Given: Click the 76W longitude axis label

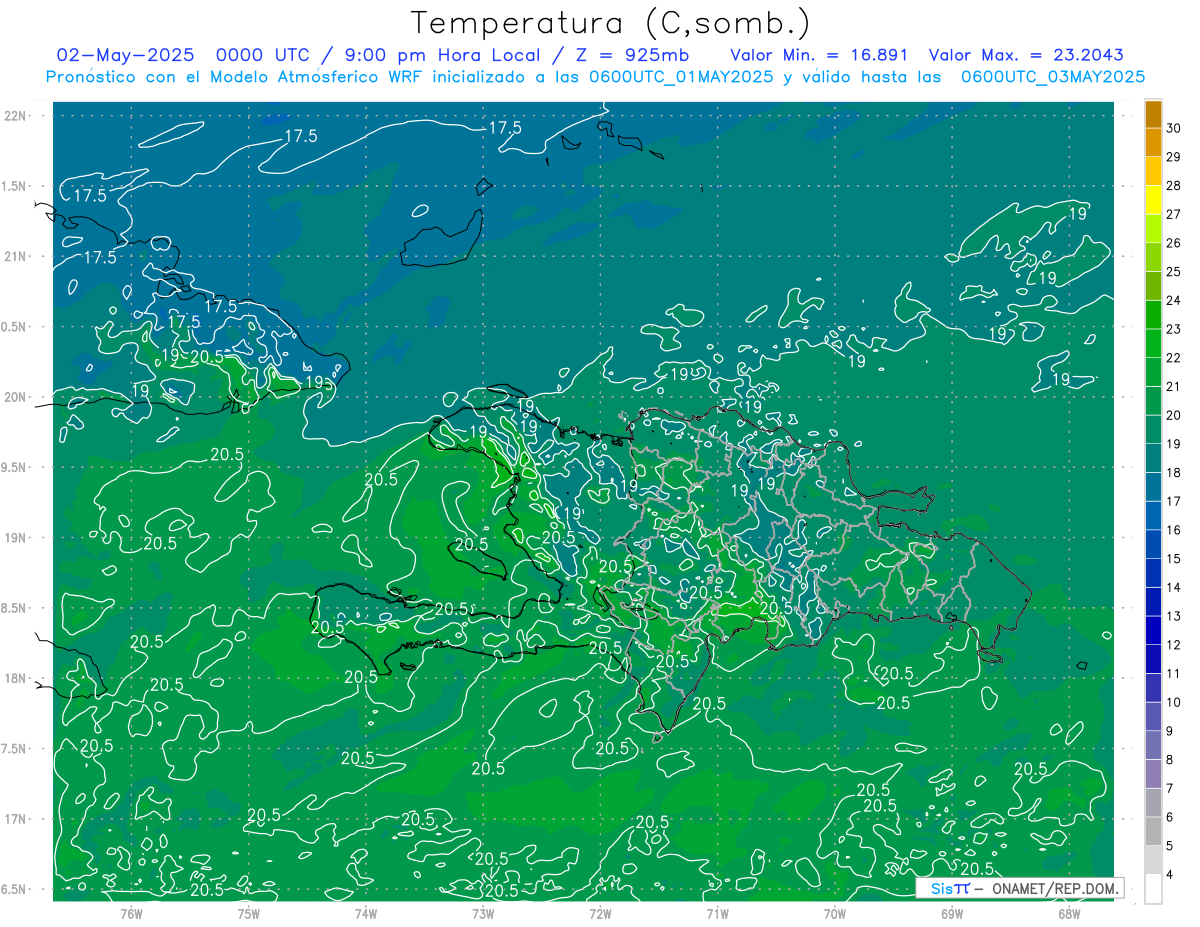Looking at the screenshot, I should click(131, 913).
